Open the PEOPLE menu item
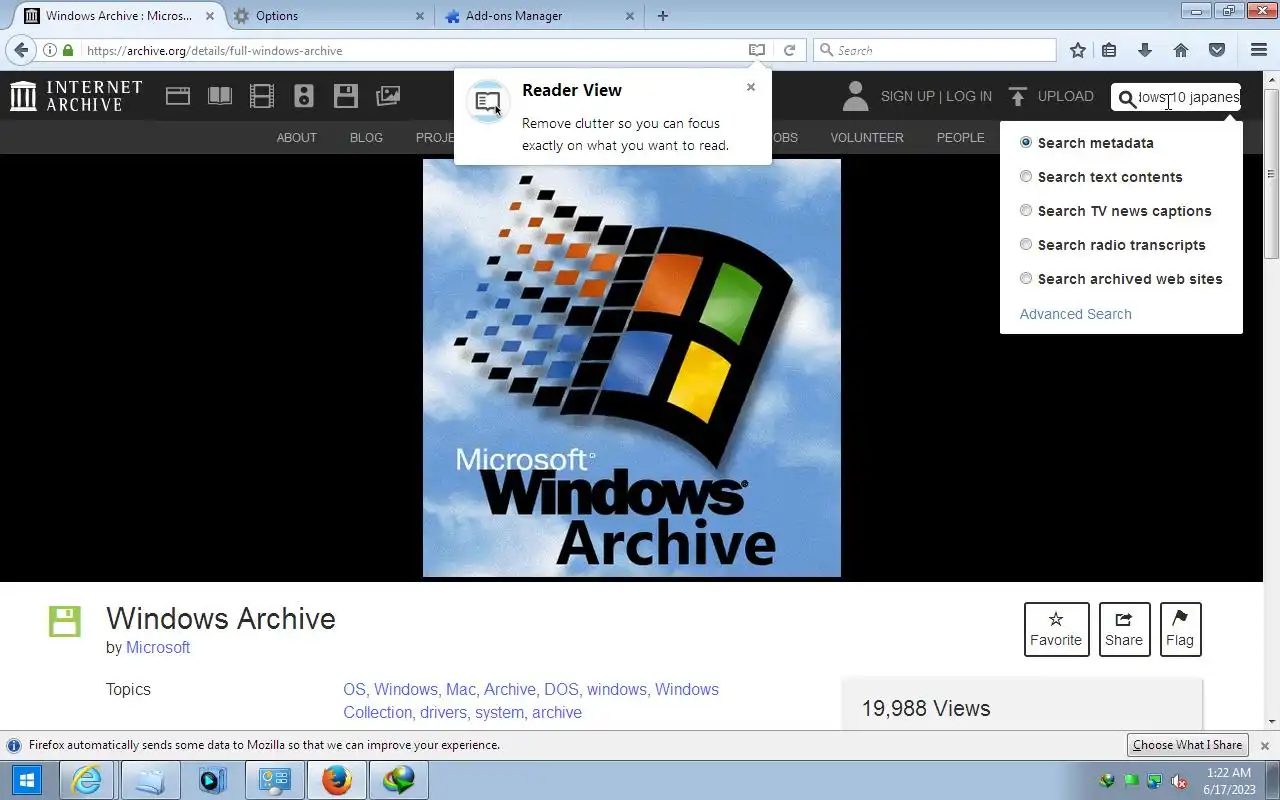This screenshot has height=800, width=1280. (x=961, y=138)
